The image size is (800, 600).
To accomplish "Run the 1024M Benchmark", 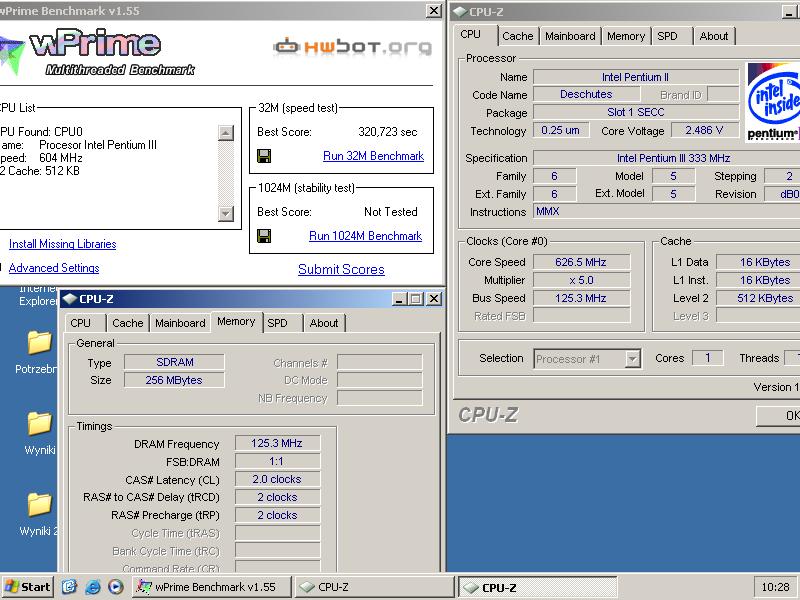I will point(365,236).
